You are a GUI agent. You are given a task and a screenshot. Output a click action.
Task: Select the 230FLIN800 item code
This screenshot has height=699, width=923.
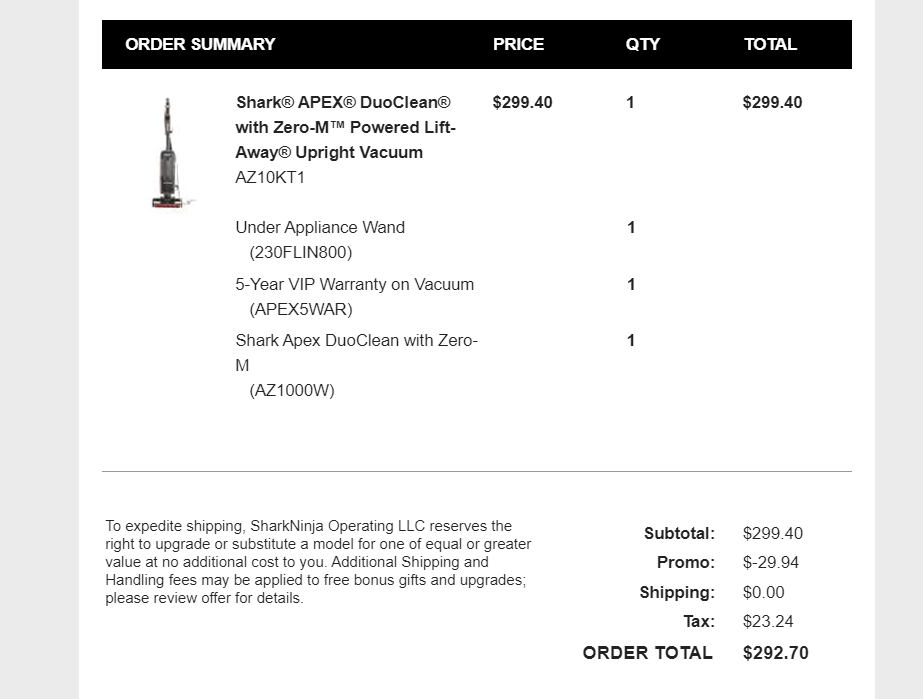click(x=301, y=252)
